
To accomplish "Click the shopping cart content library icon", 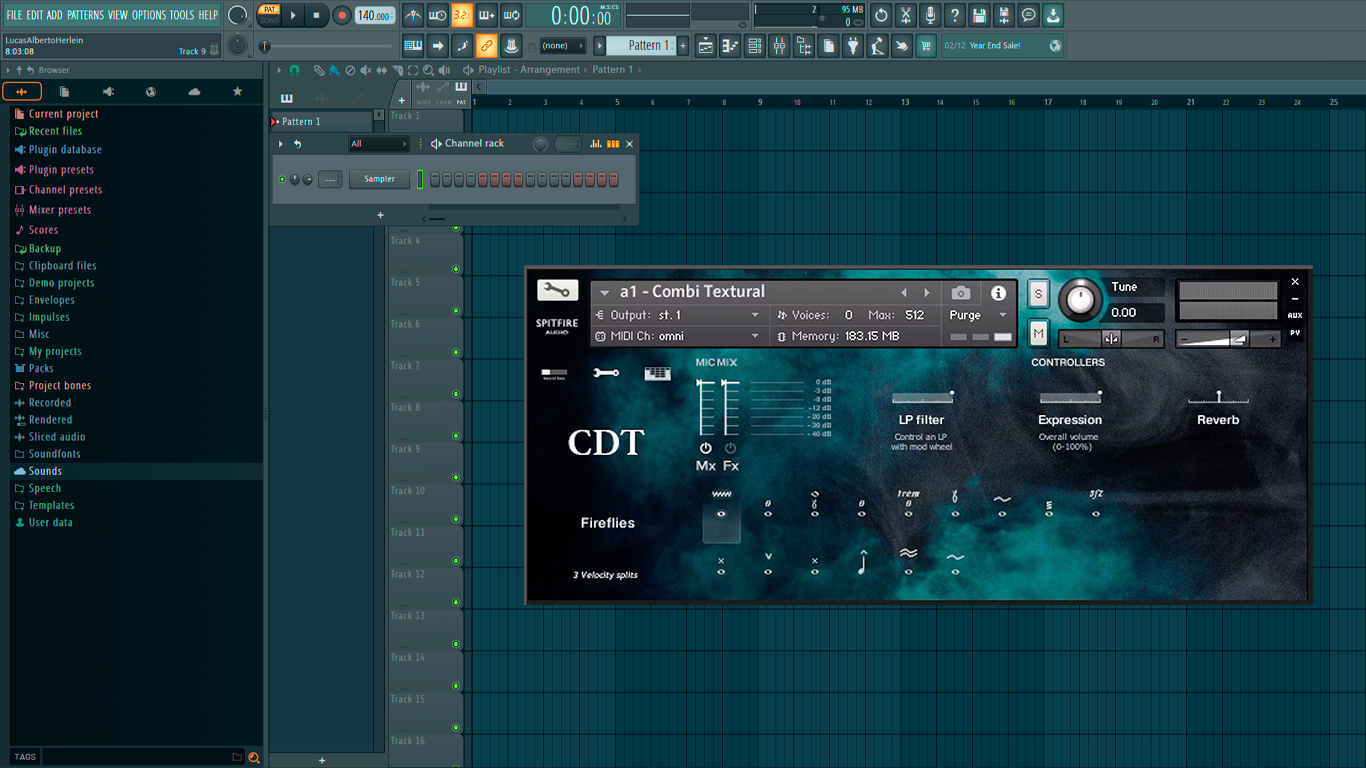I will (x=926, y=45).
